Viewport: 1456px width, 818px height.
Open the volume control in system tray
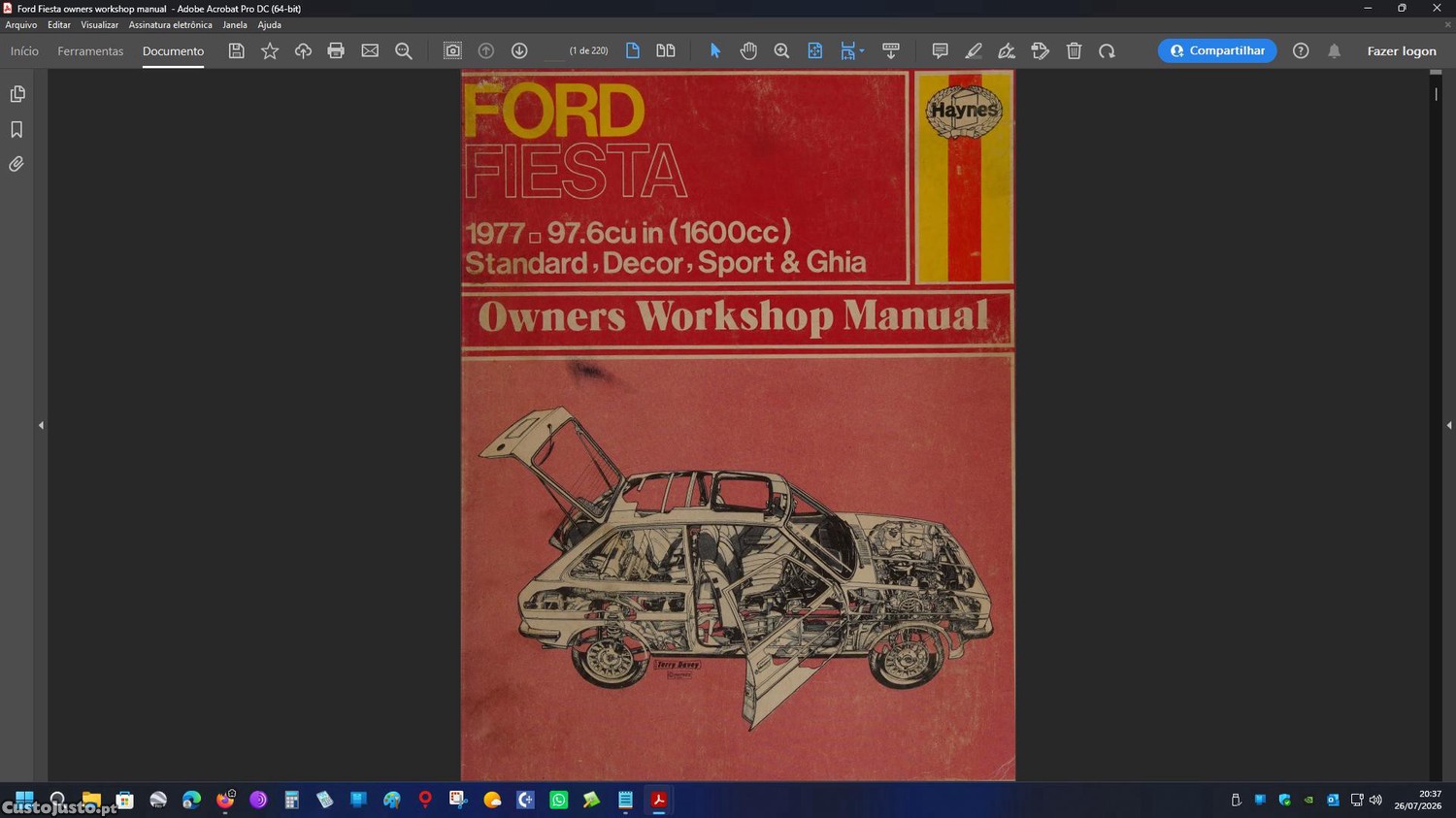click(1375, 800)
